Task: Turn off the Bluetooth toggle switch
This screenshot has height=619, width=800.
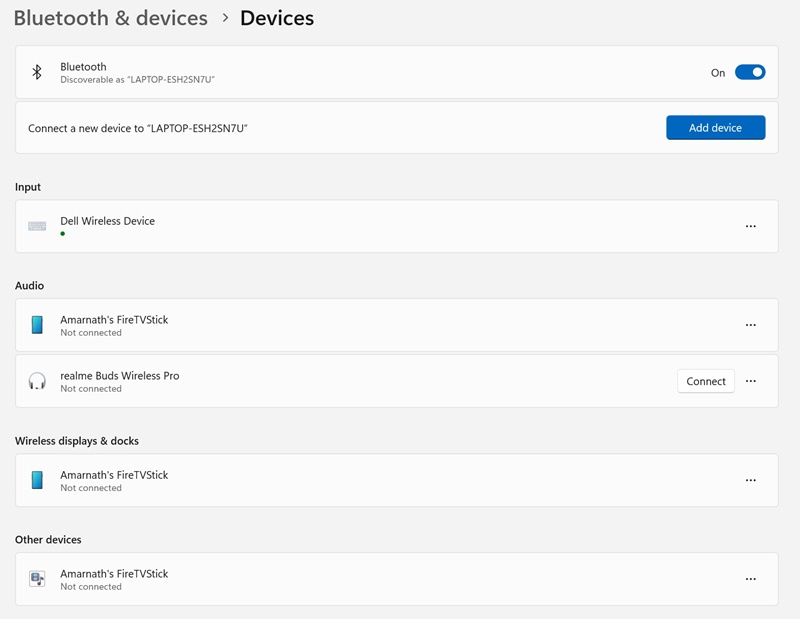Action: pos(749,72)
